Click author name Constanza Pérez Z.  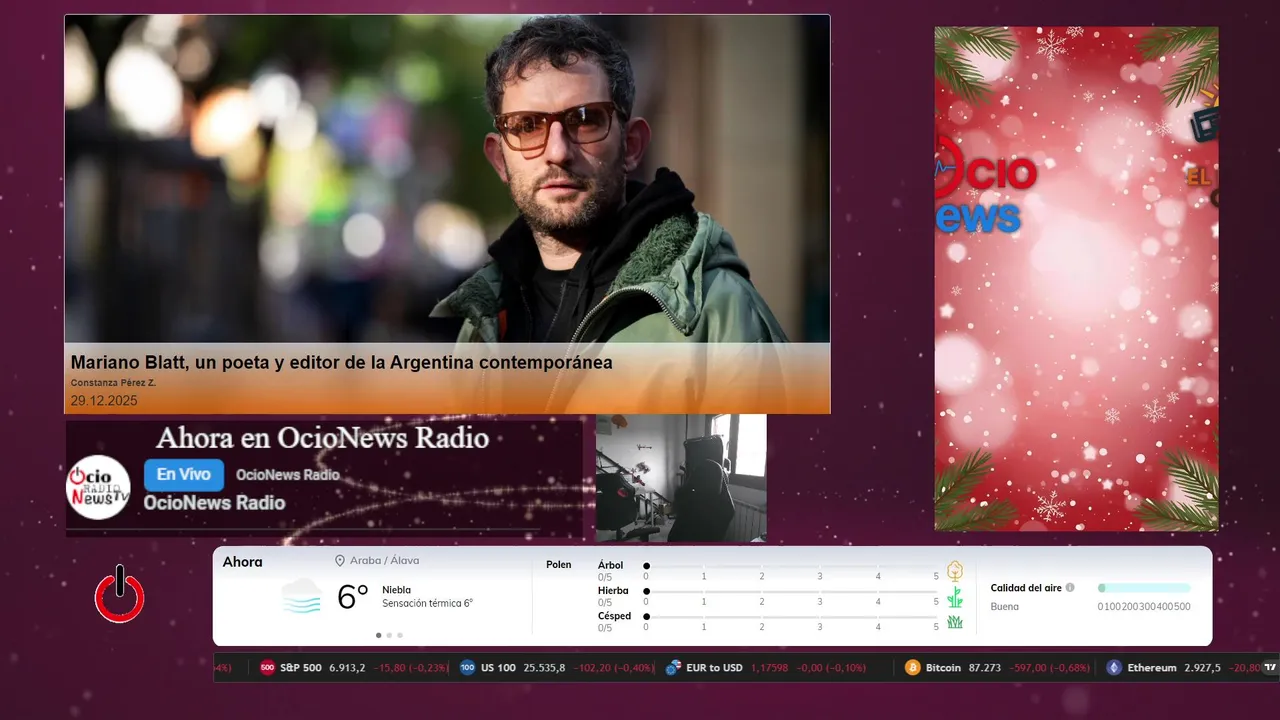(113, 383)
